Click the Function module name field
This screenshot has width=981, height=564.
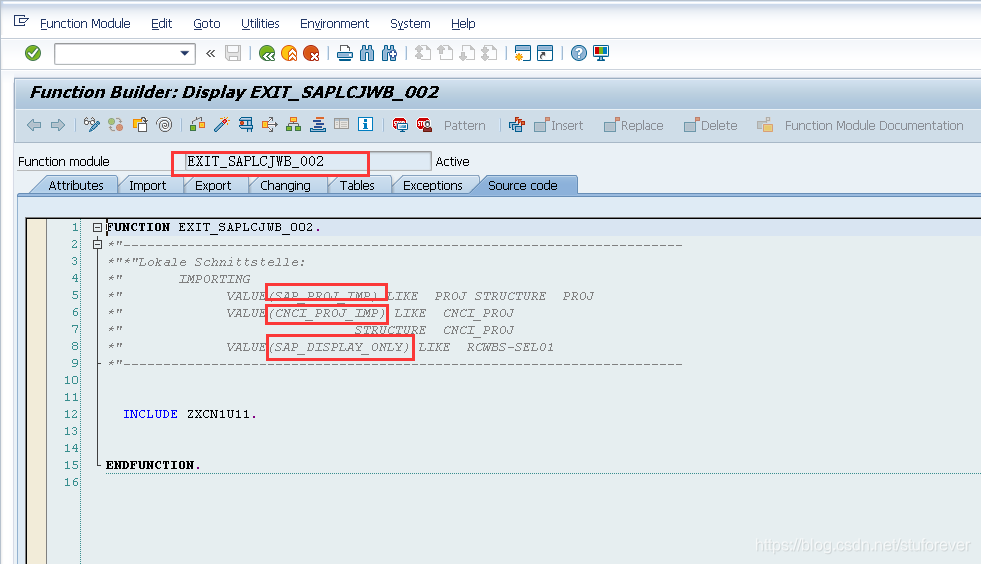tap(308, 162)
